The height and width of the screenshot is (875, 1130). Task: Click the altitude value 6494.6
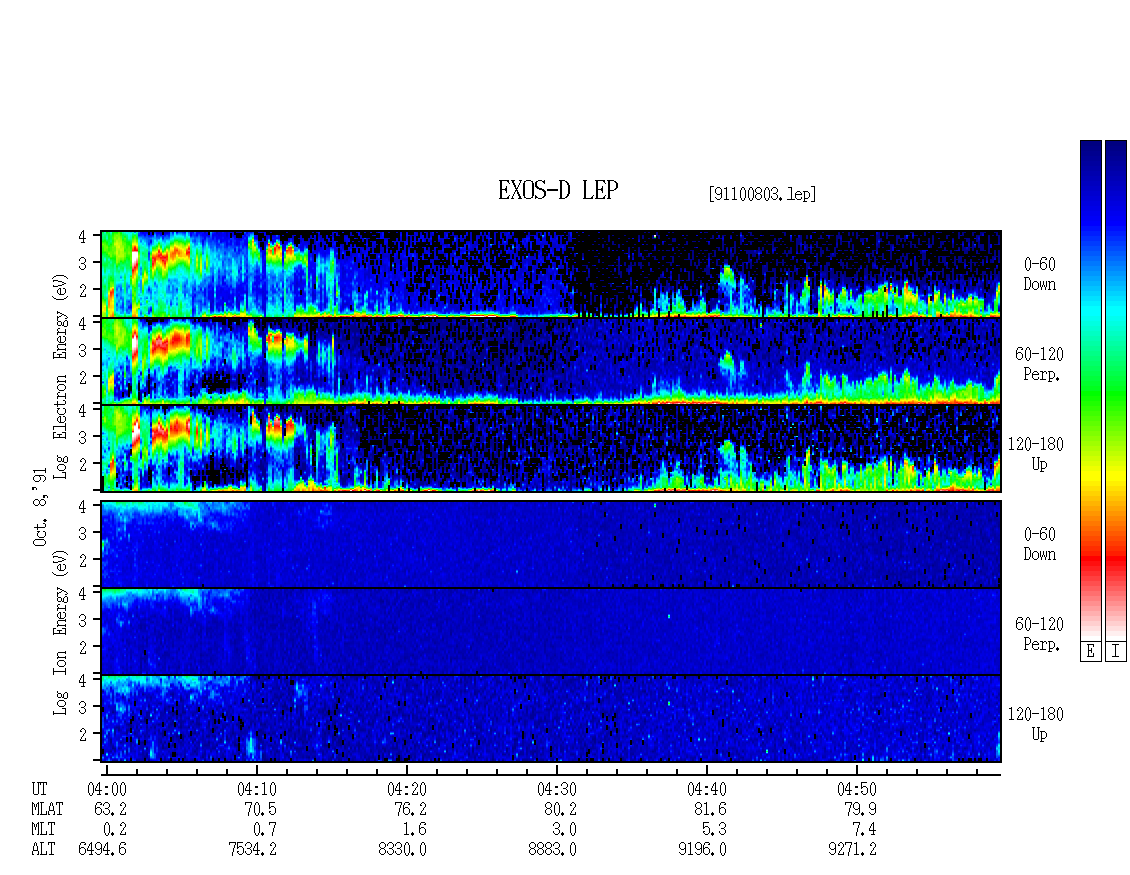point(102,850)
